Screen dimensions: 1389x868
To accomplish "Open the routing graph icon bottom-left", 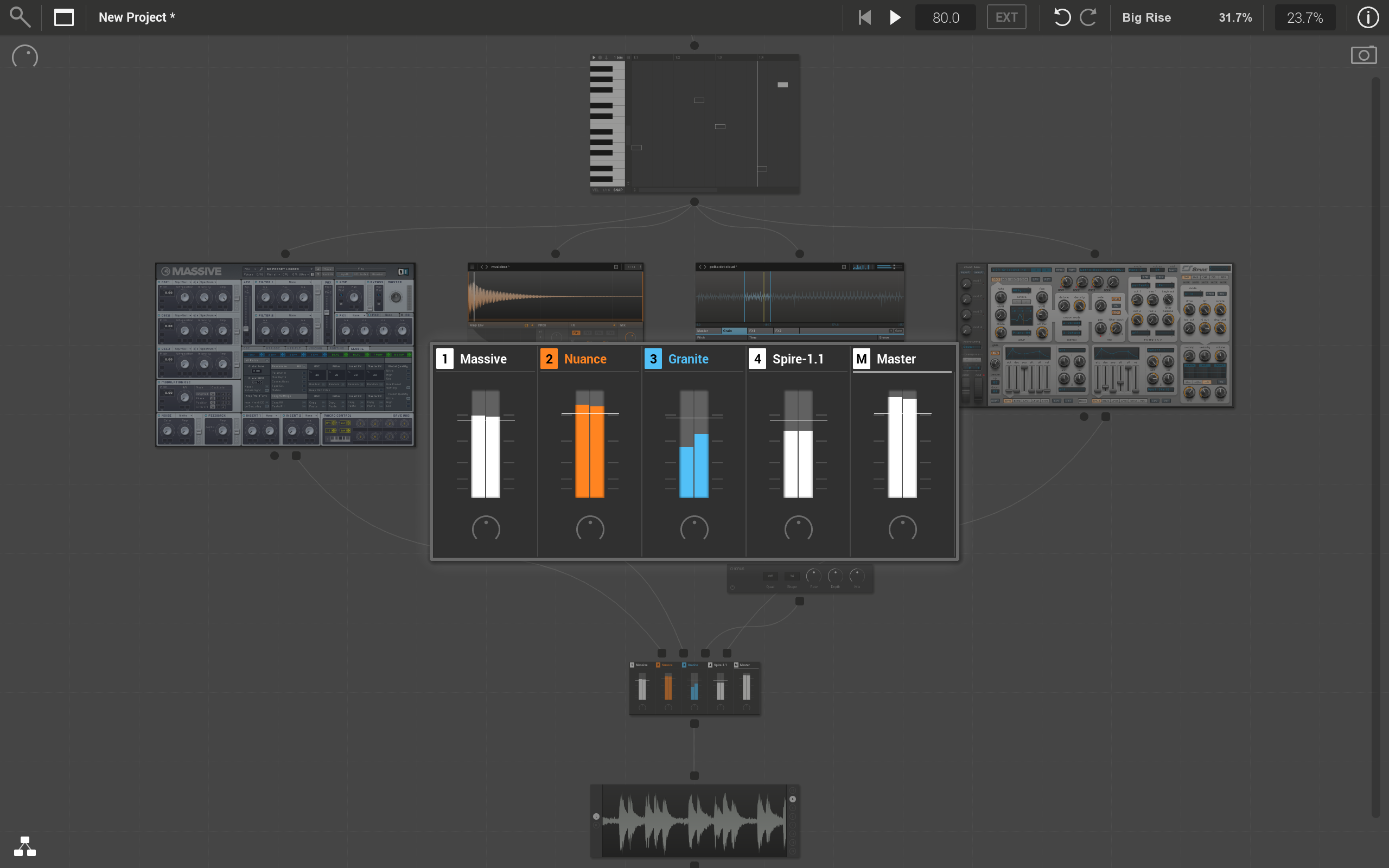I will (x=24, y=846).
